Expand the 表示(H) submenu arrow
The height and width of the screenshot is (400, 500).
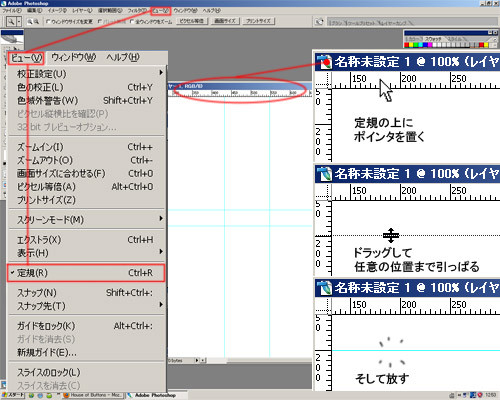pyautogui.click(x=161, y=251)
